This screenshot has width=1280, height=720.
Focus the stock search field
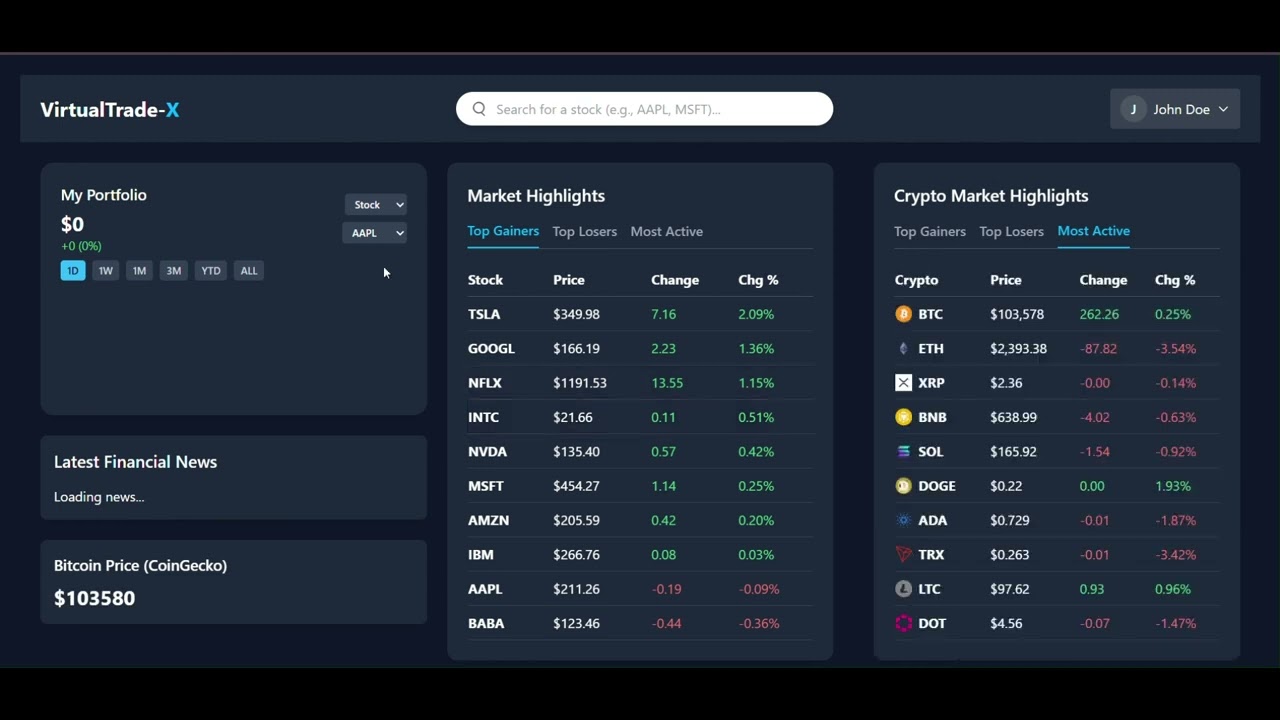[x=644, y=109]
